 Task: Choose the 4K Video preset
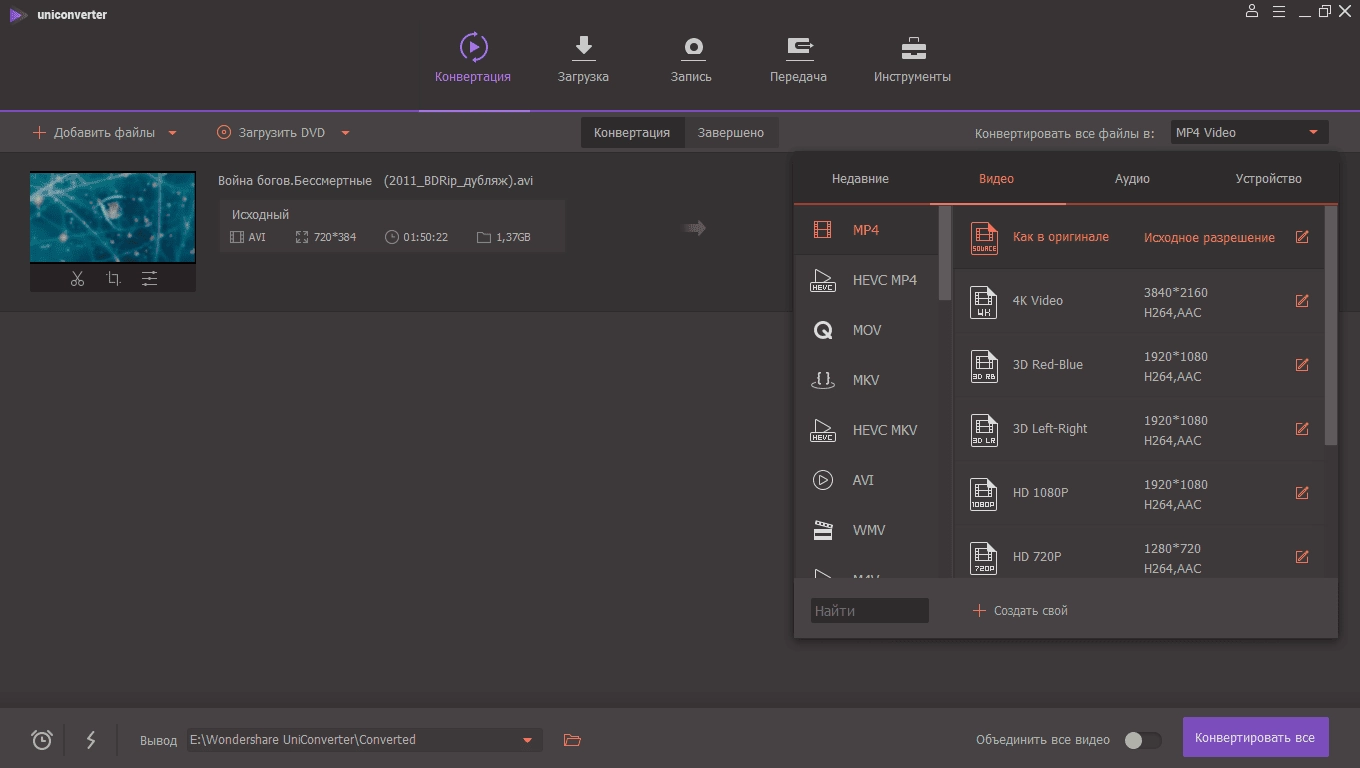tap(1138, 301)
